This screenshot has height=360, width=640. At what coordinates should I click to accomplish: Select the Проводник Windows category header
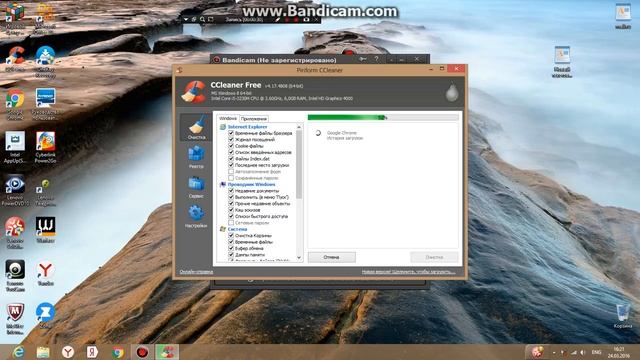251,184
